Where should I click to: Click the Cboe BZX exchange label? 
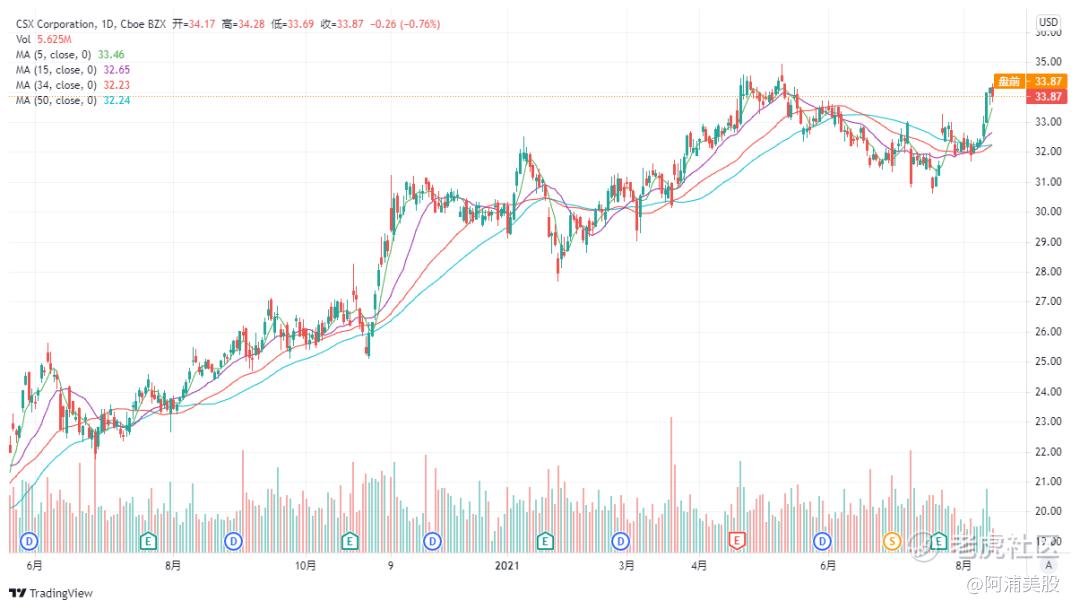(143, 24)
